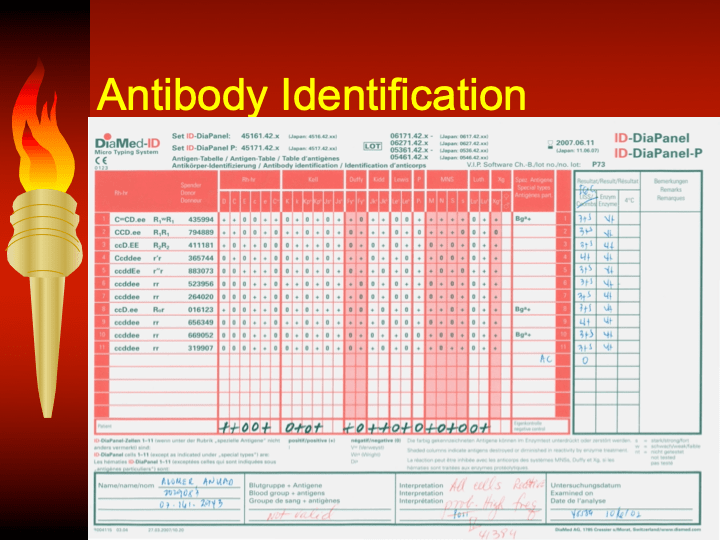Click the Bemerkungen Remarks column header
The image size is (720, 540).
671,185
